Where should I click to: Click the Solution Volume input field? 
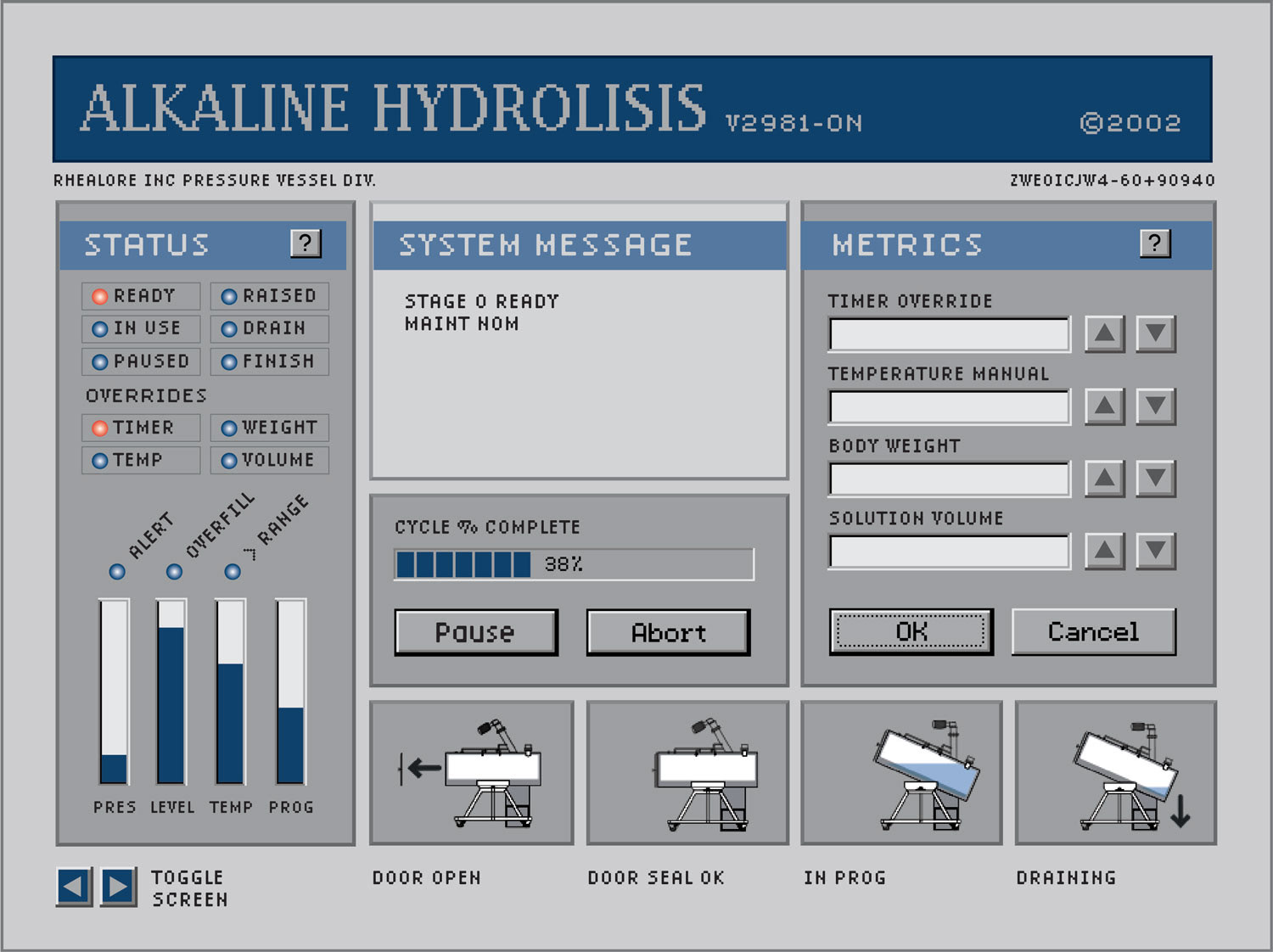tap(948, 552)
